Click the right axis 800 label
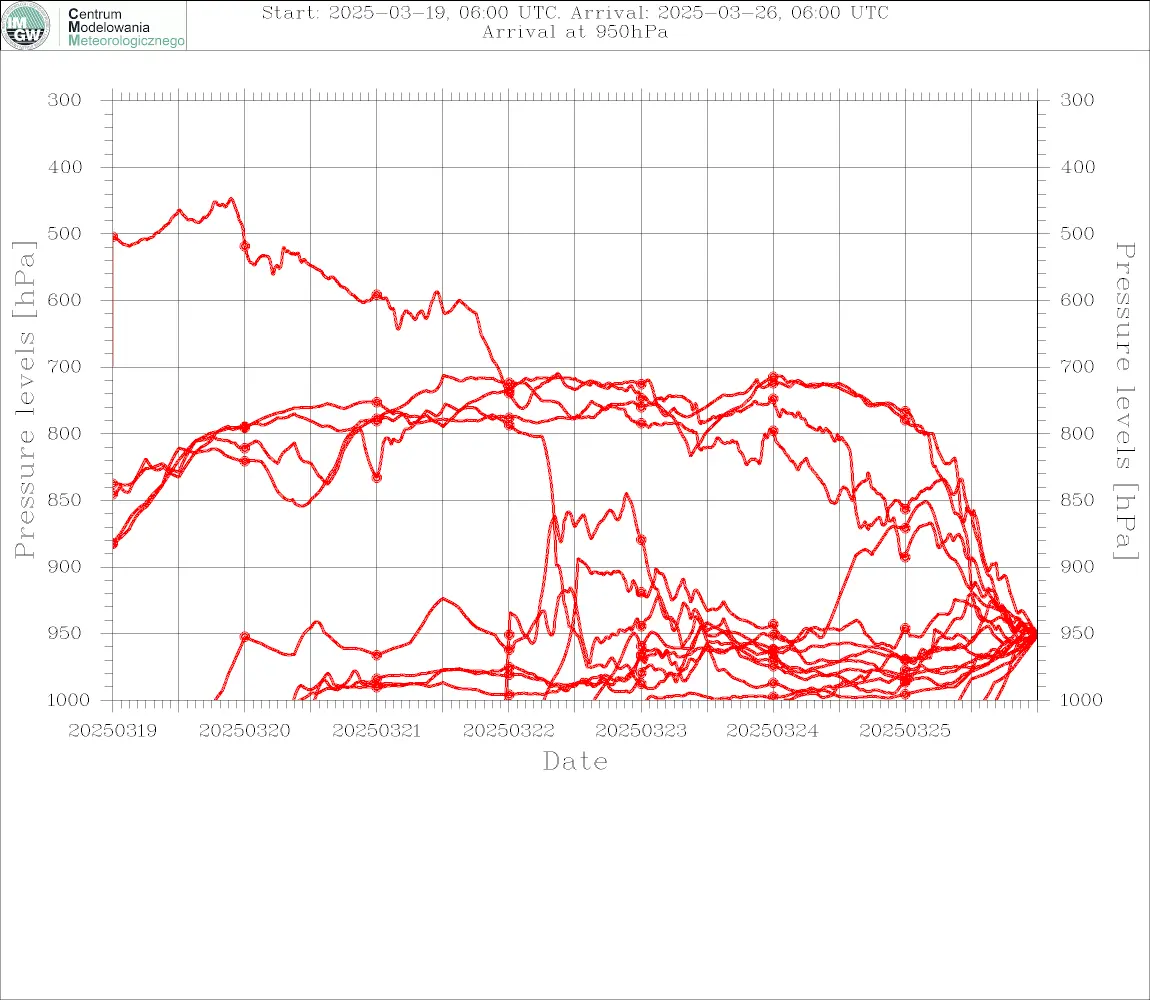The height and width of the screenshot is (1000, 1150). pyautogui.click(x=1077, y=434)
